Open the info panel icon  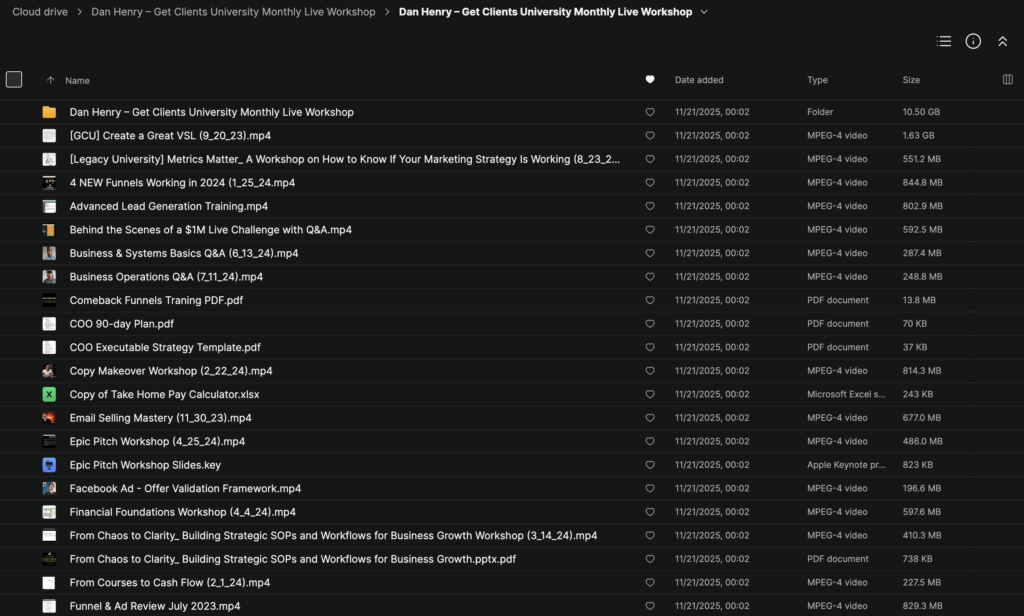coord(973,41)
